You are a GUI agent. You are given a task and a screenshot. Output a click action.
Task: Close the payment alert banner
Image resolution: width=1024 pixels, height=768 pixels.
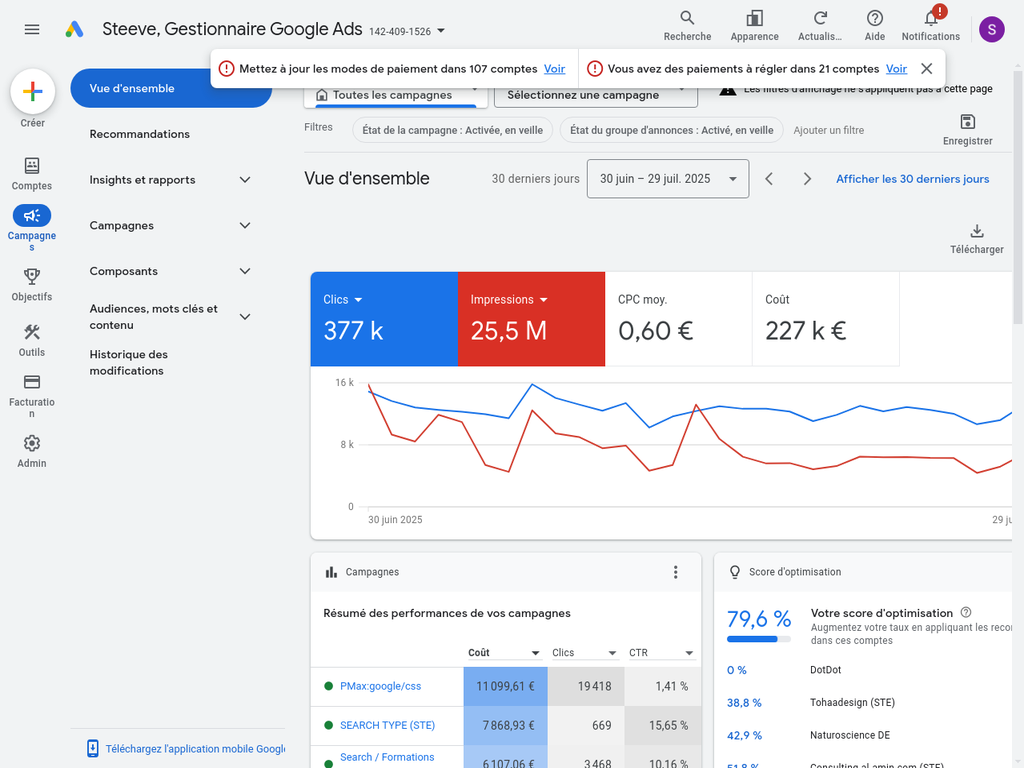coord(926,69)
